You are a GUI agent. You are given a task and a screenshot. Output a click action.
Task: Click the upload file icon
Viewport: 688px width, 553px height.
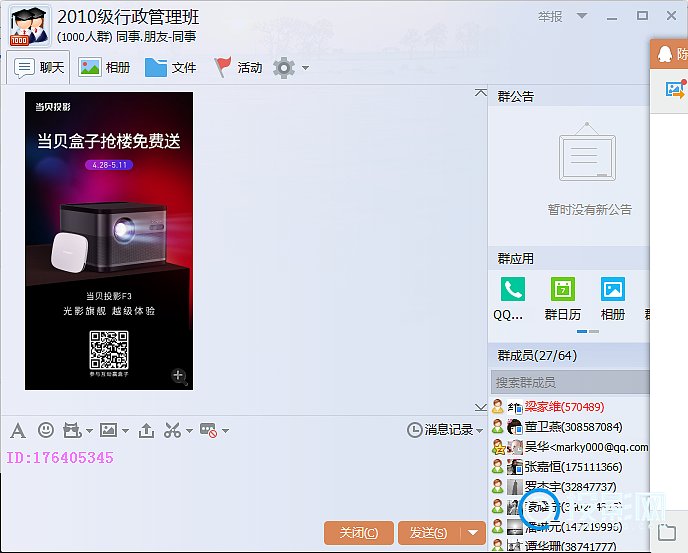[146, 431]
